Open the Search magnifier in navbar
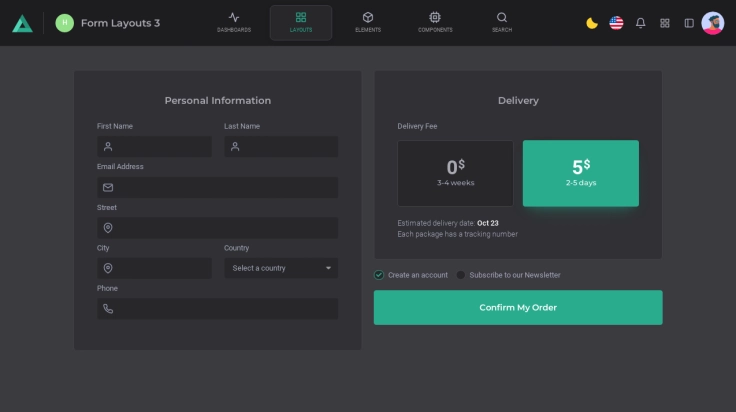 [502, 22]
